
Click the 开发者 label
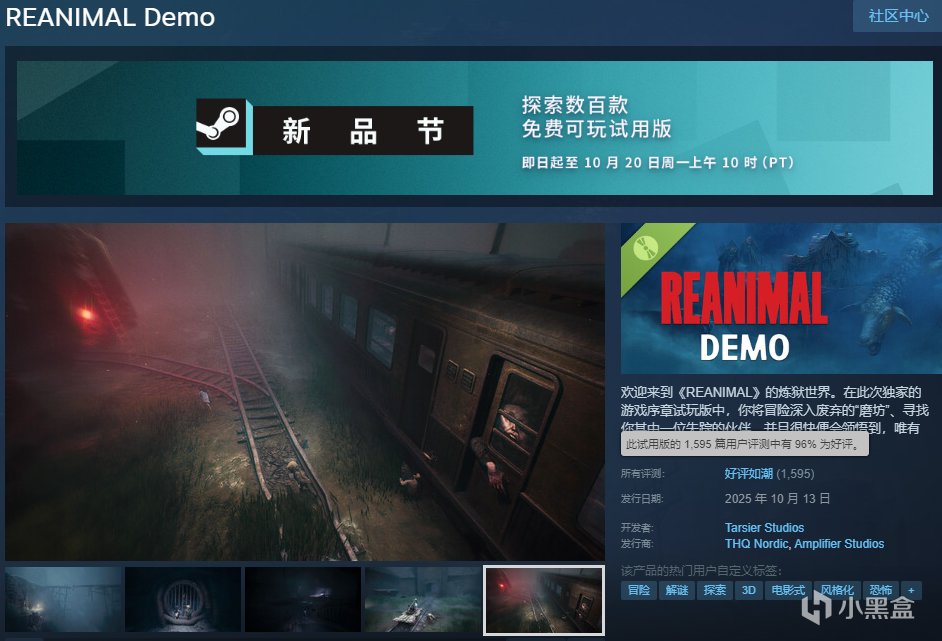637,527
